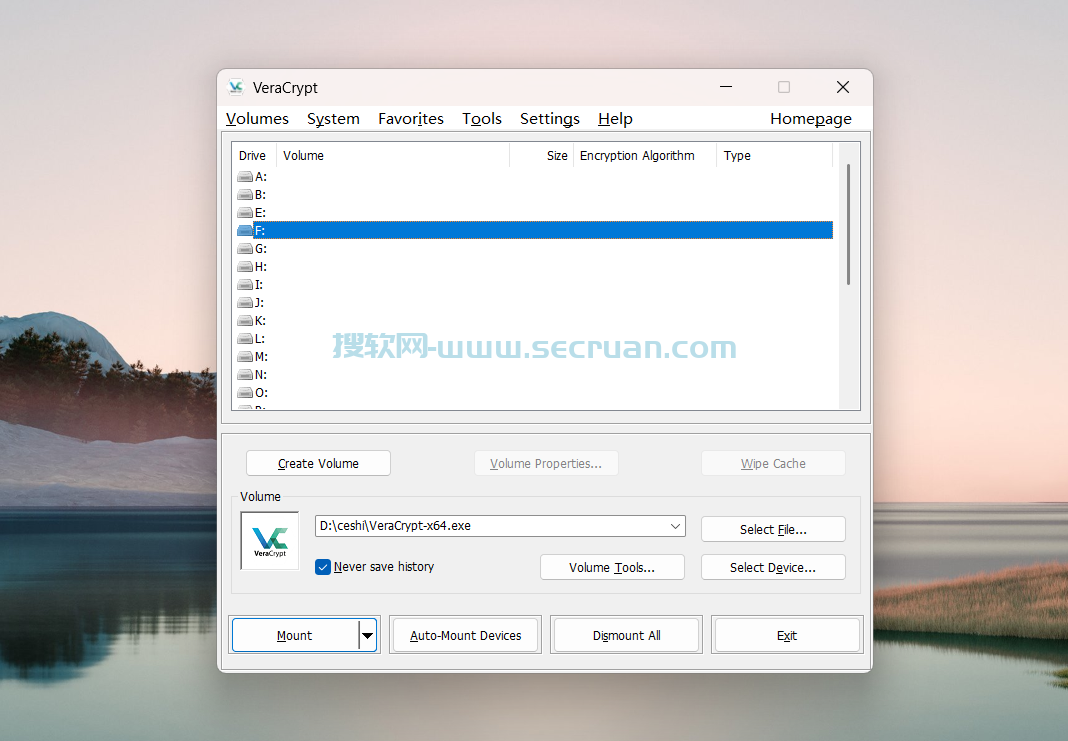The width and height of the screenshot is (1068, 741).
Task: Click the drive icon for B:
Action: pos(245,195)
